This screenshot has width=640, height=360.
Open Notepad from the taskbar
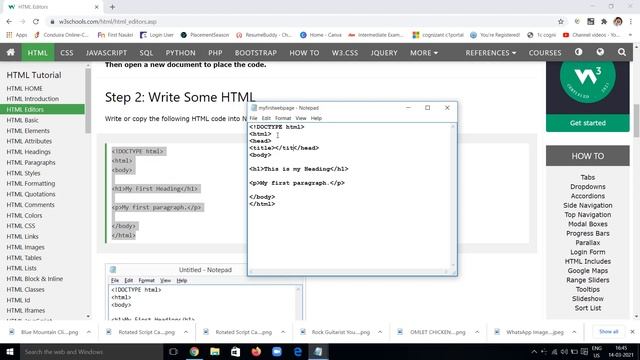pyautogui.click(x=318, y=351)
